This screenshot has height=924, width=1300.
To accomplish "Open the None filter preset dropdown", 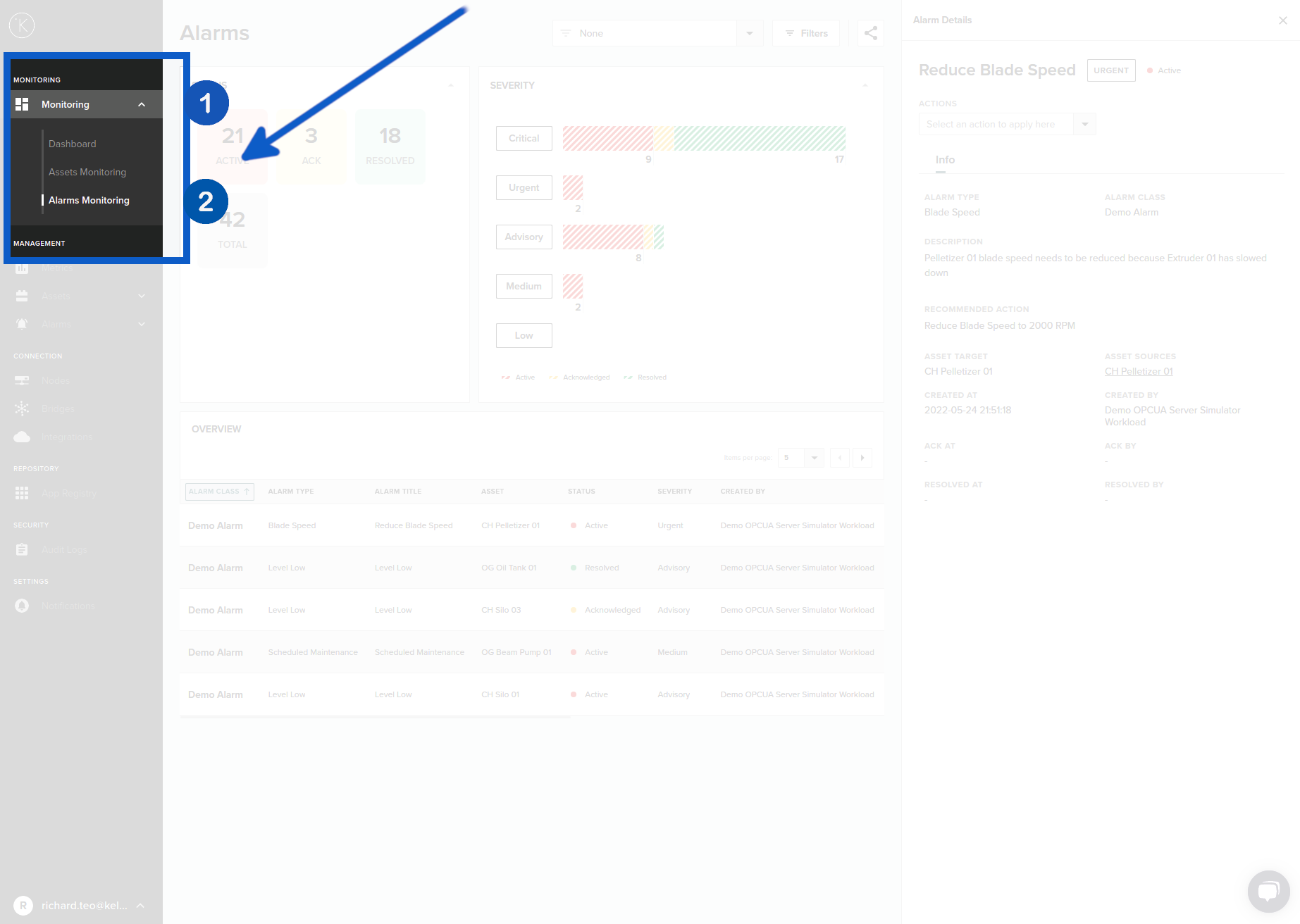I will click(749, 33).
